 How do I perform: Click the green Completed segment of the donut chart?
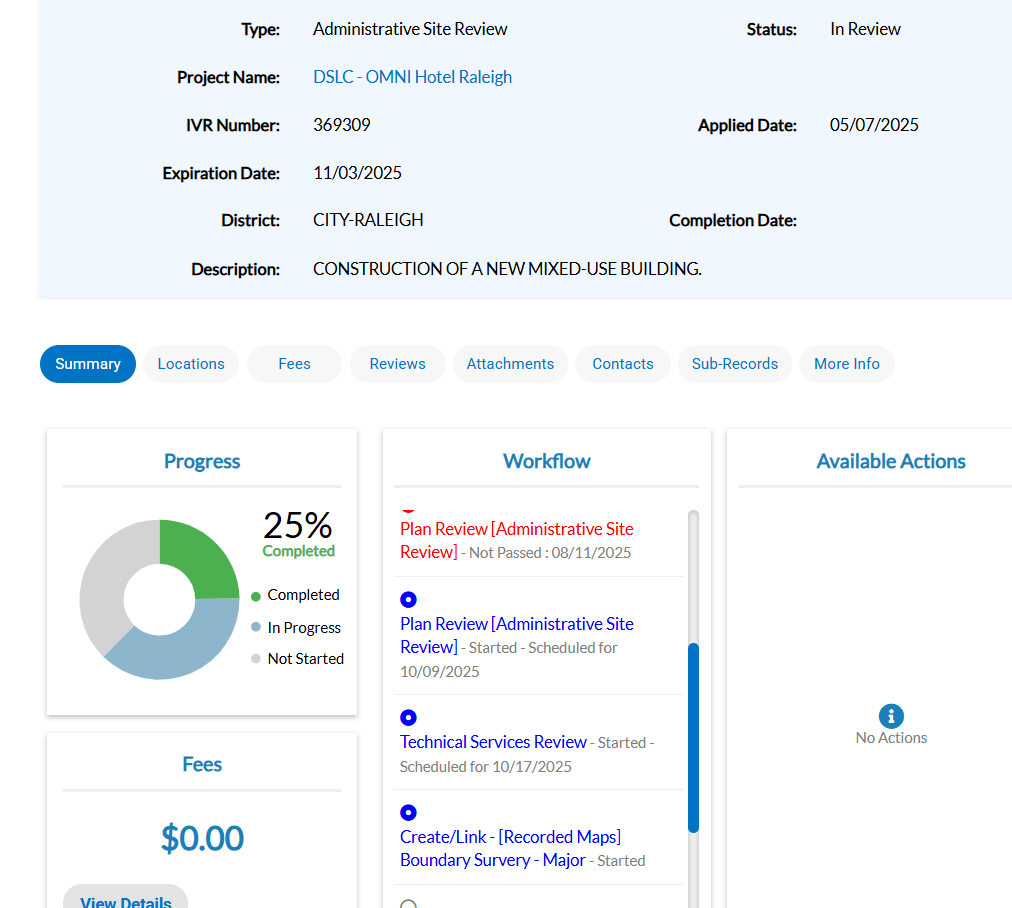203,556
